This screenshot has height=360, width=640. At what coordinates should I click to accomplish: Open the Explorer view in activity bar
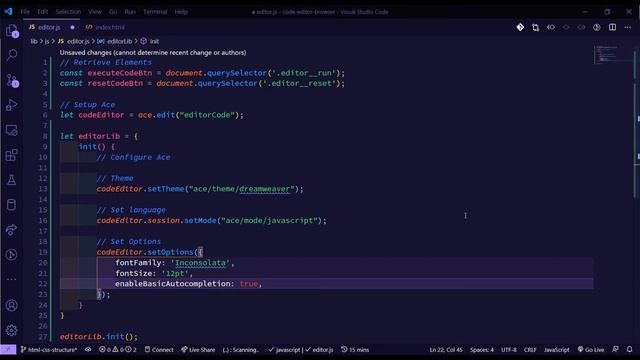tap(12, 31)
